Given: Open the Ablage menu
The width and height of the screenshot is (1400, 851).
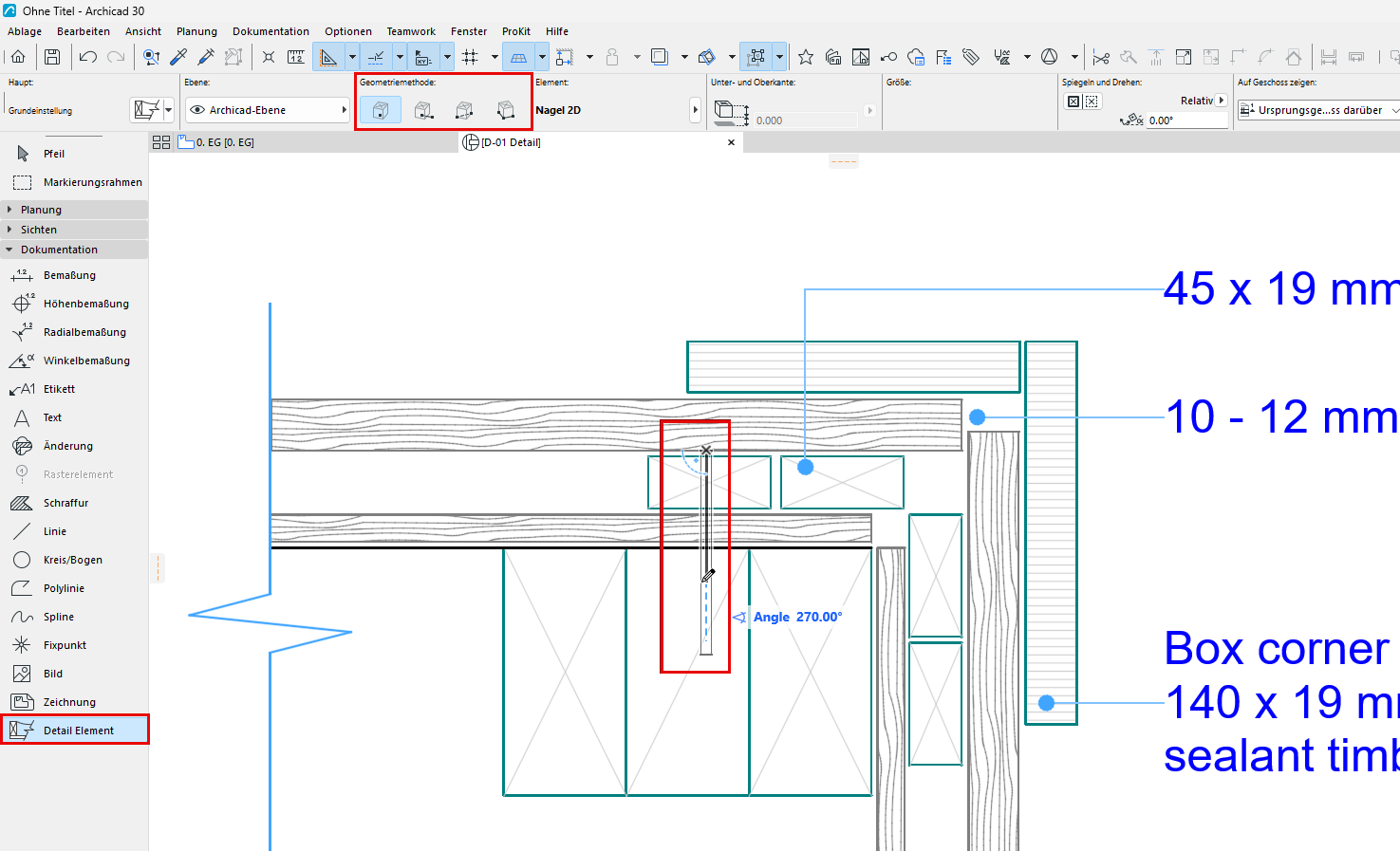Looking at the screenshot, I should click(x=25, y=31).
